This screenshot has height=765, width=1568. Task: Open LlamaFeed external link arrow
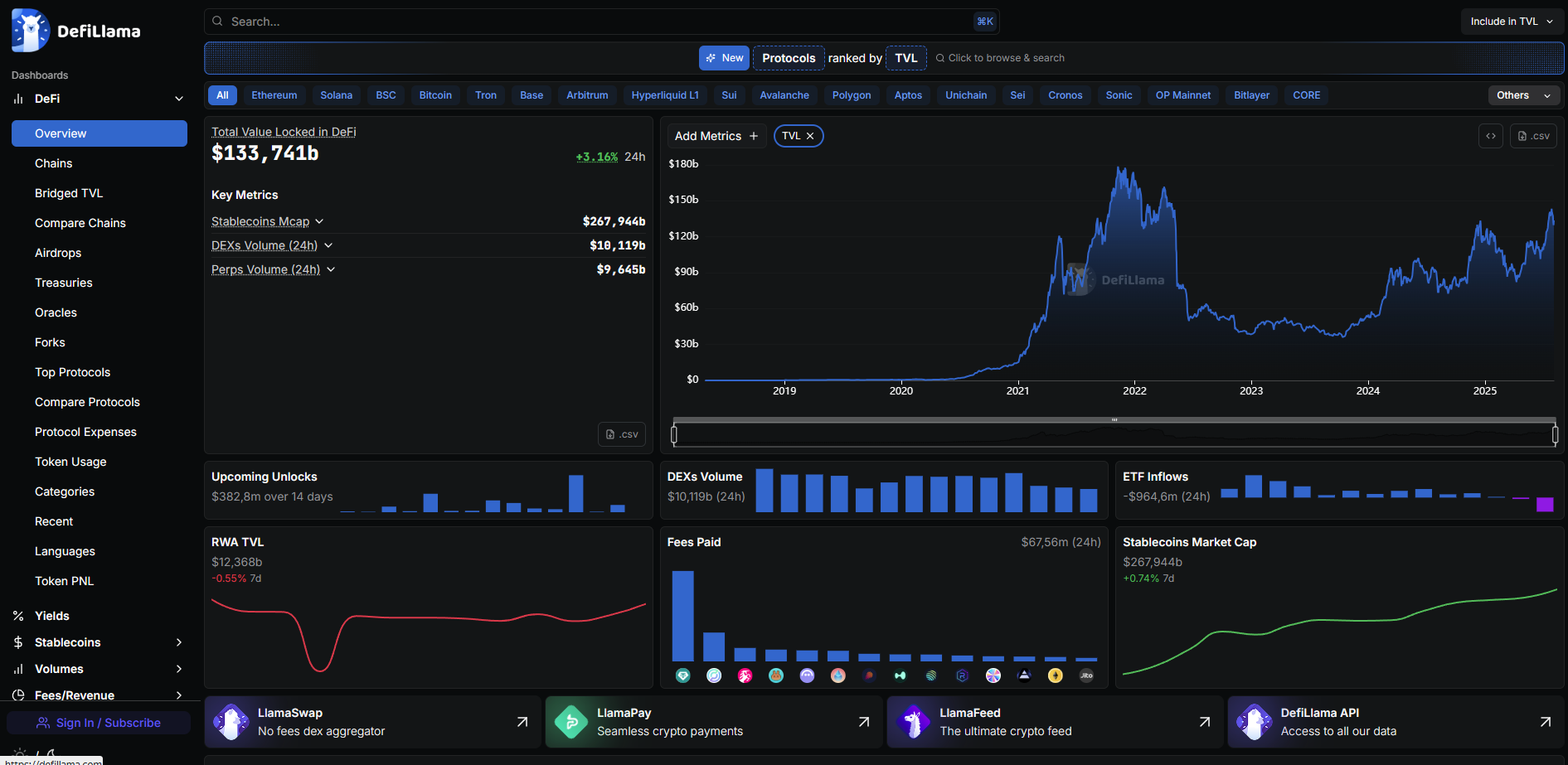tap(1205, 722)
